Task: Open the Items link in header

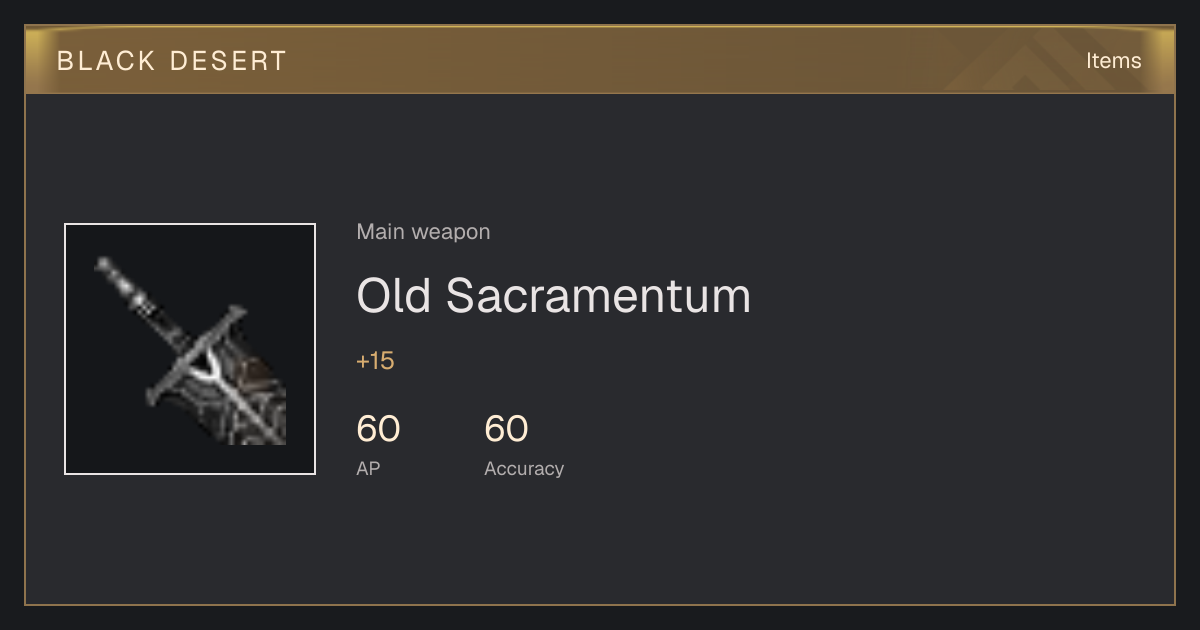Action: click(x=1113, y=61)
